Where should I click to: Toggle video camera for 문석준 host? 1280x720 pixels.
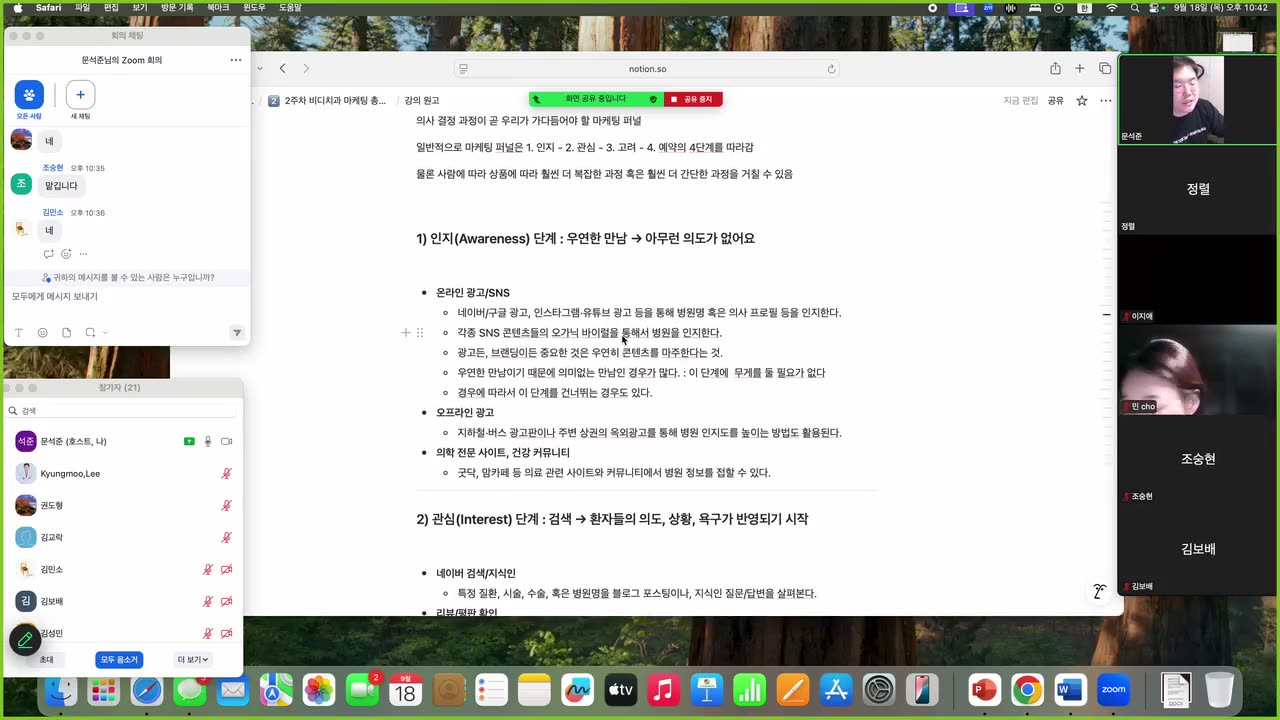click(x=226, y=441)
